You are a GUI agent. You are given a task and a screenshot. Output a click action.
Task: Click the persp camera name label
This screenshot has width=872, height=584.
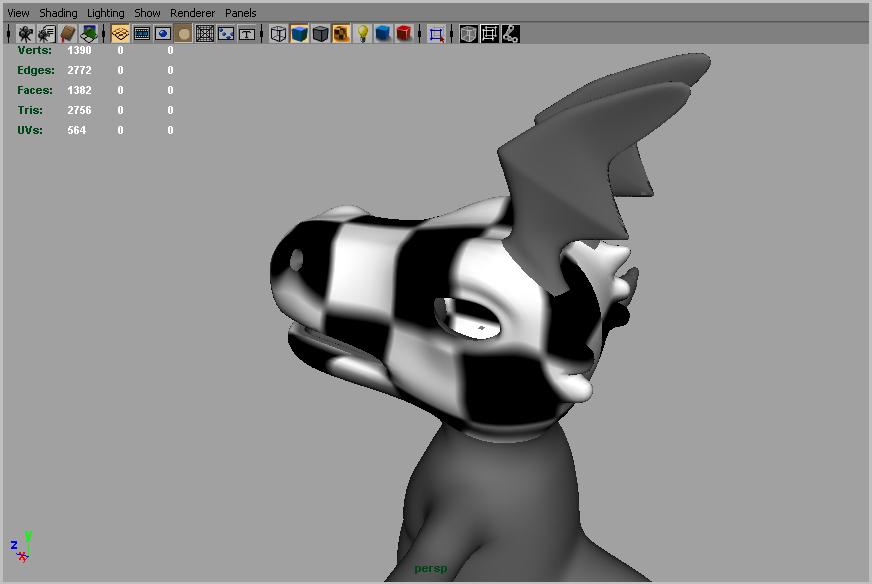[x=430, y=568]
